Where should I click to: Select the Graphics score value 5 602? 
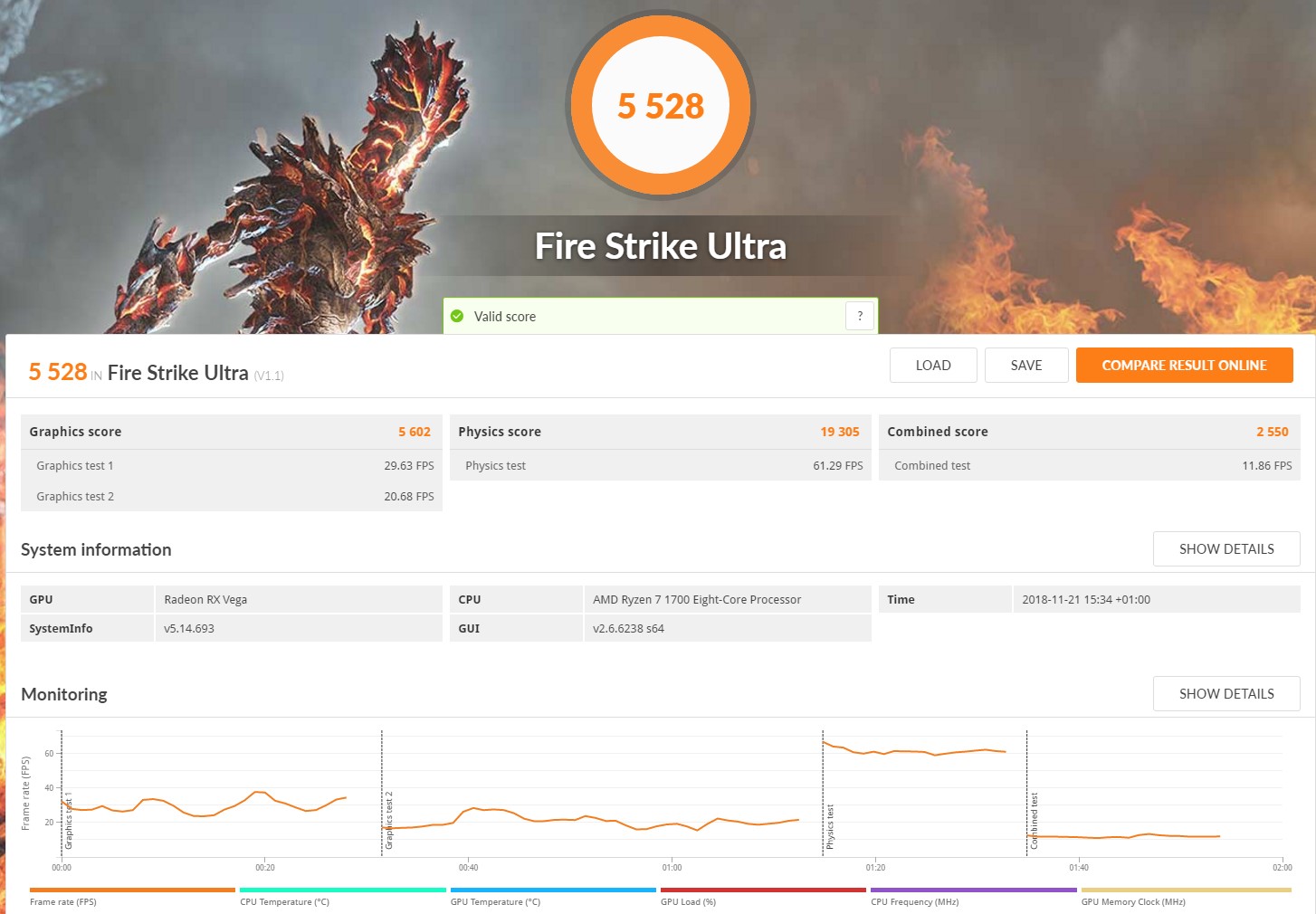point(415,432)
